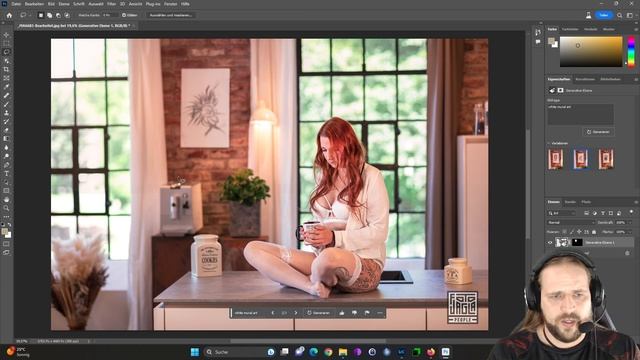640x360 pixels.
Task: Open the properties panel flyout menu
Action: point(636,79)
